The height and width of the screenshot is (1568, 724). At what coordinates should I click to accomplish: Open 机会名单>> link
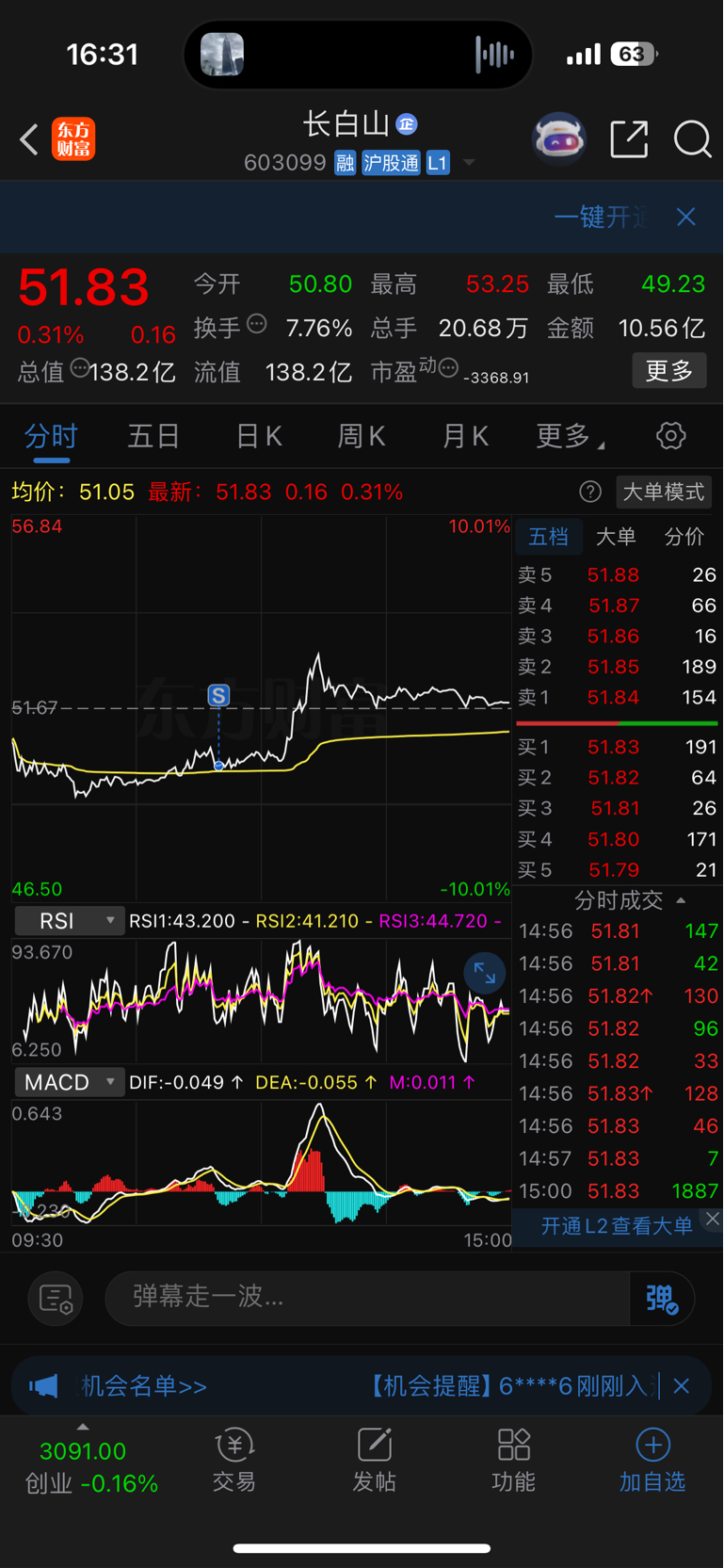pos(144,1385)
